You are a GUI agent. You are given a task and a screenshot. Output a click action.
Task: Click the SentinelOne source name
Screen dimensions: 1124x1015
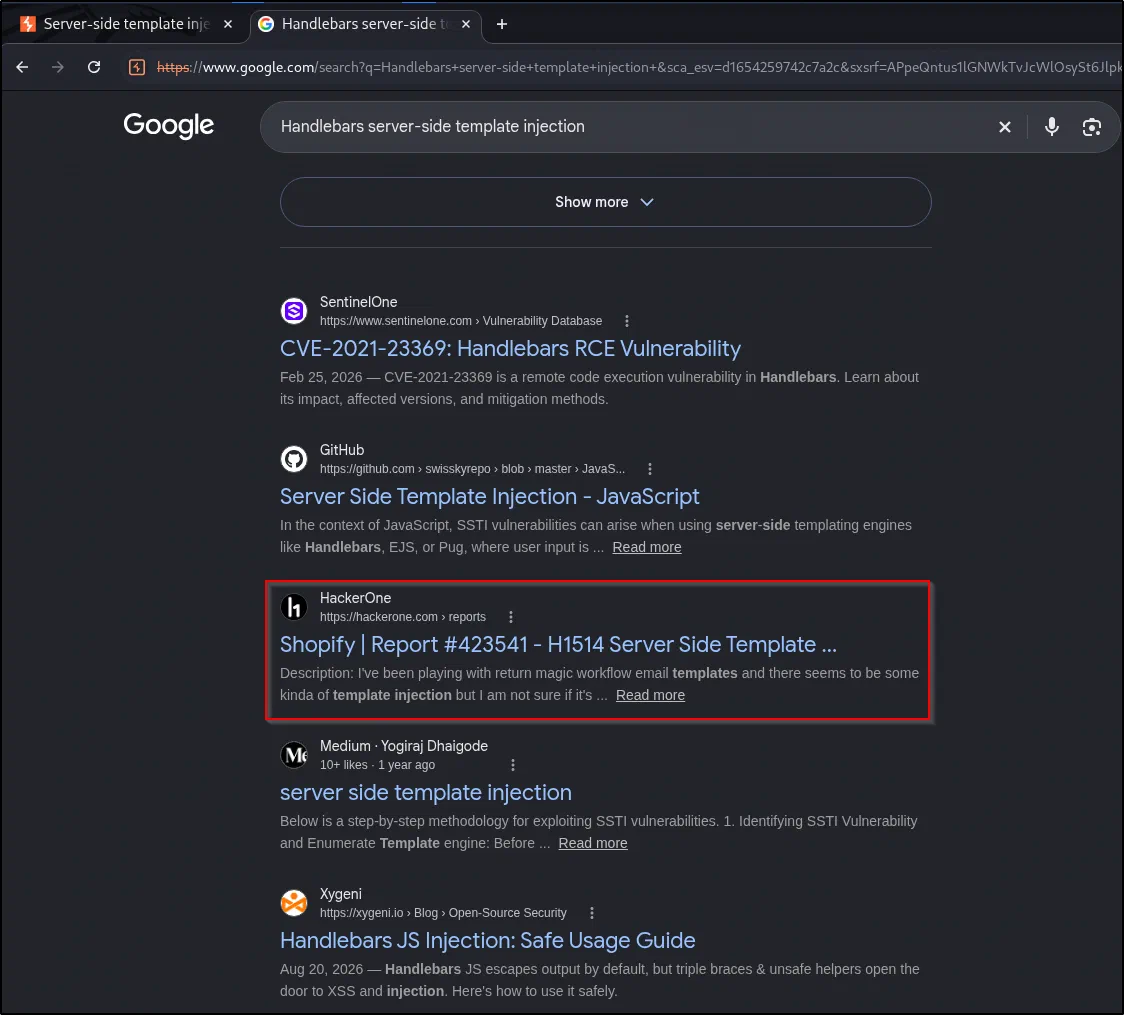(x=358, y=302)
